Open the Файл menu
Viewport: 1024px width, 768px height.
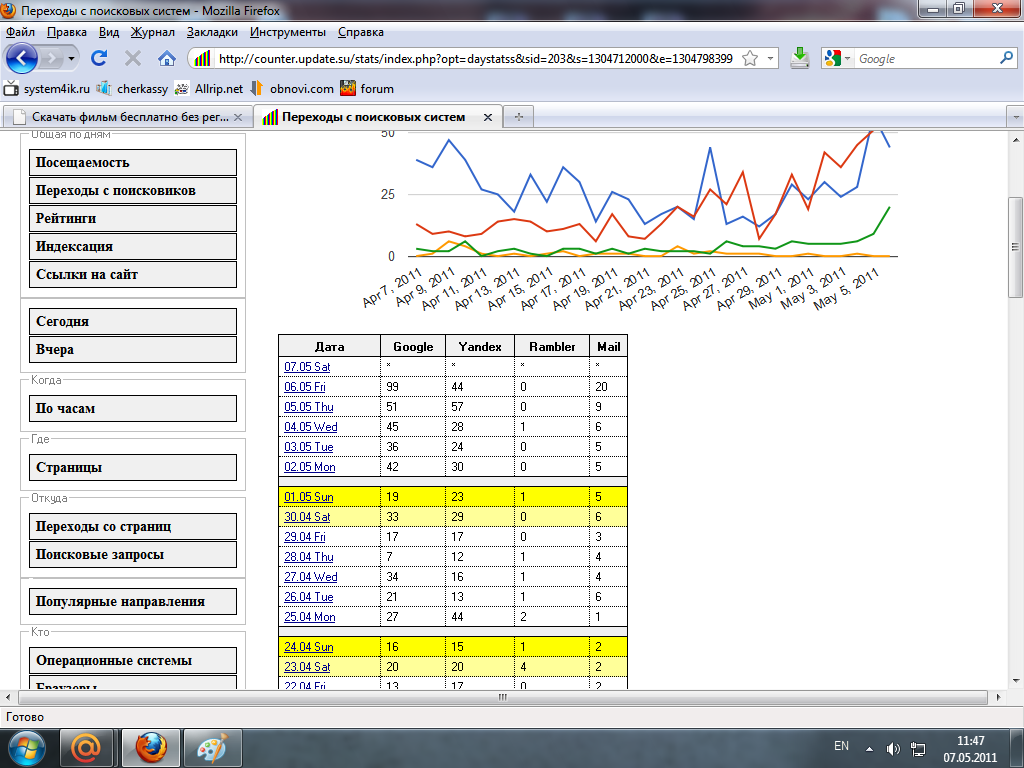20,32
